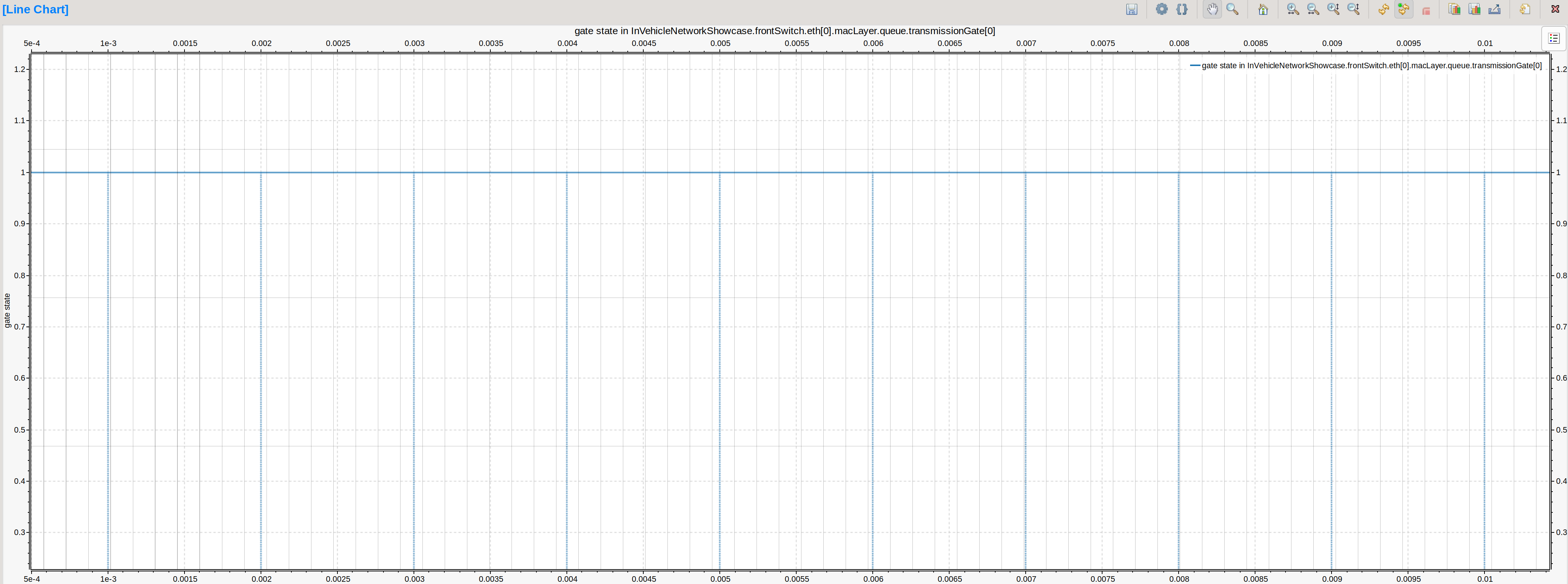This screenshot has width=1568, height=584.
Task: Edit the chart script using the braces icon
Action: [x=1182, y=10]
